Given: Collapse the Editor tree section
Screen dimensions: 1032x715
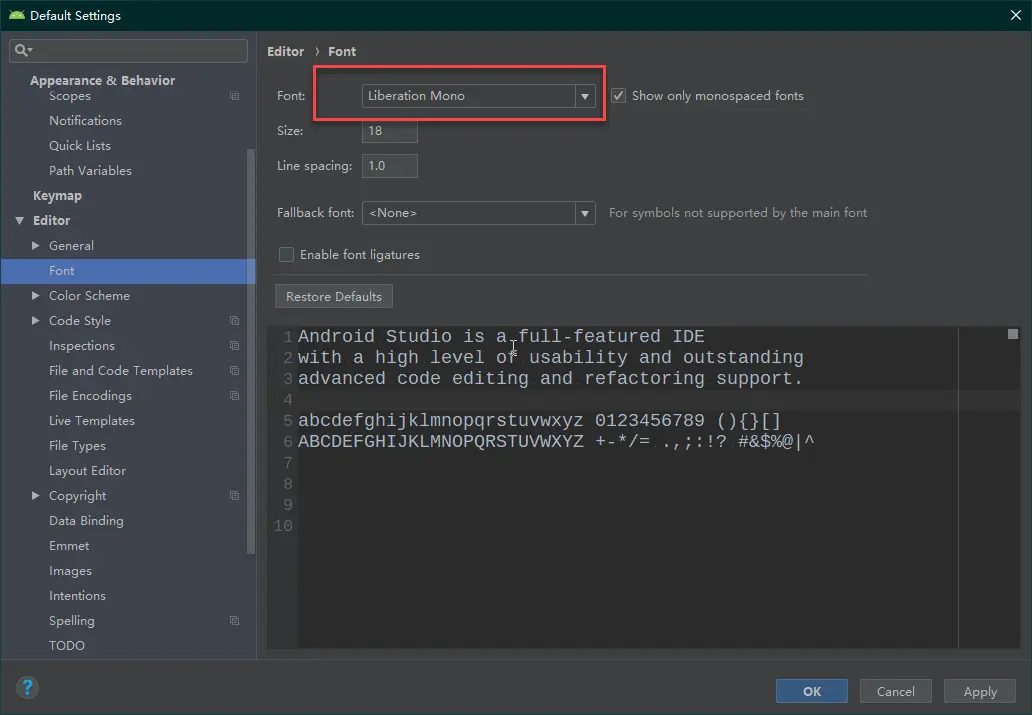Looking at the screenshot, I should pyautogui.click(x=20, y=221).
